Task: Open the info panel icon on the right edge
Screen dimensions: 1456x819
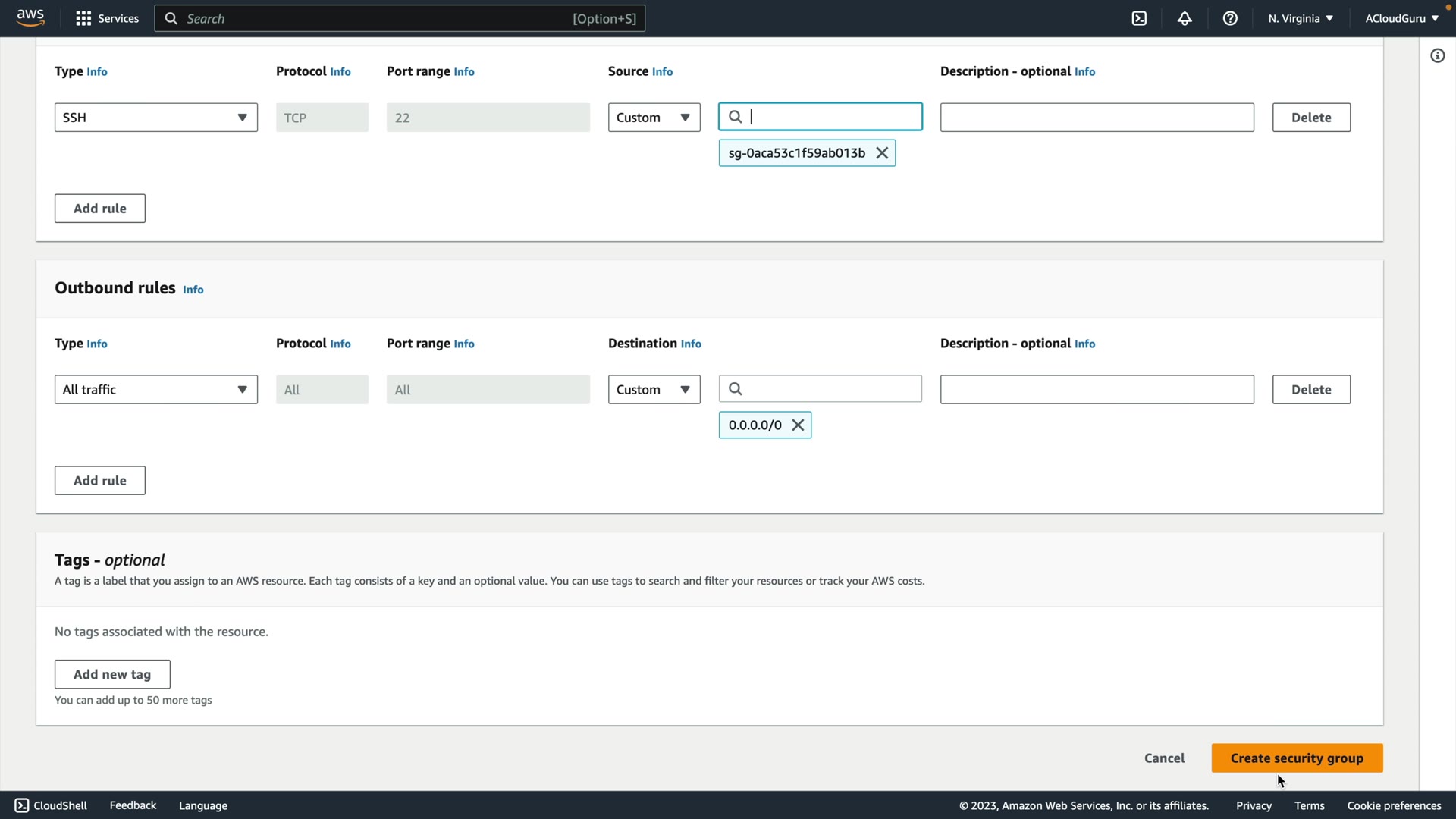Action: [x=1437, y=55]
